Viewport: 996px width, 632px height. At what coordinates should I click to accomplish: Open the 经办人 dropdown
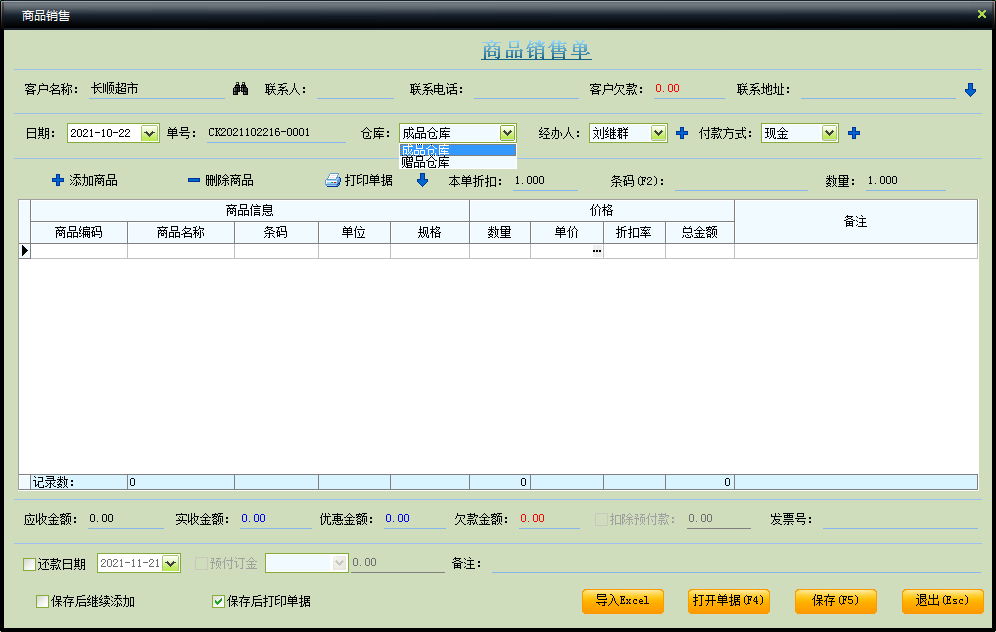coord(658,133)
